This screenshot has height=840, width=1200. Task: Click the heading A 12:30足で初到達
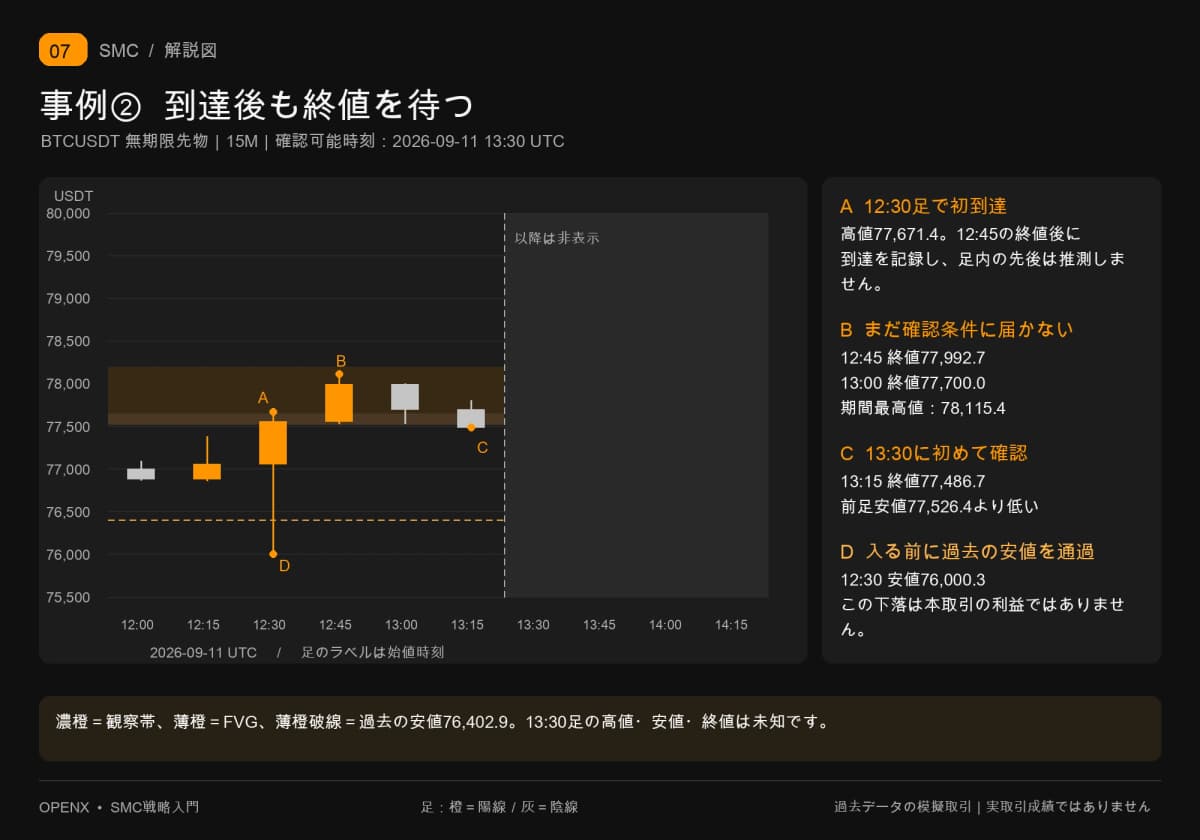click(x=923, y=206)
